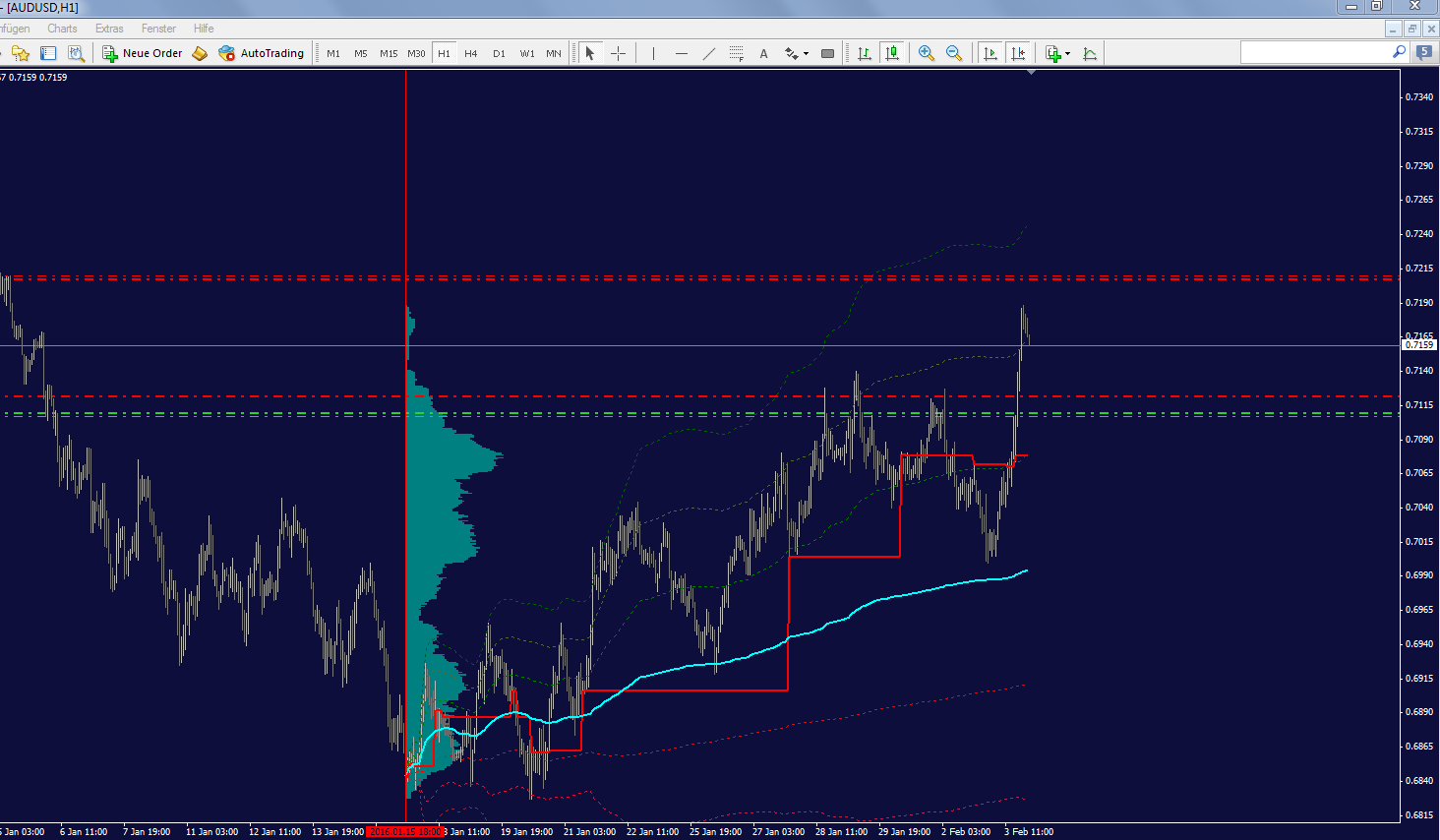
Task: Select the text label tool
Action: click(763, 53)
